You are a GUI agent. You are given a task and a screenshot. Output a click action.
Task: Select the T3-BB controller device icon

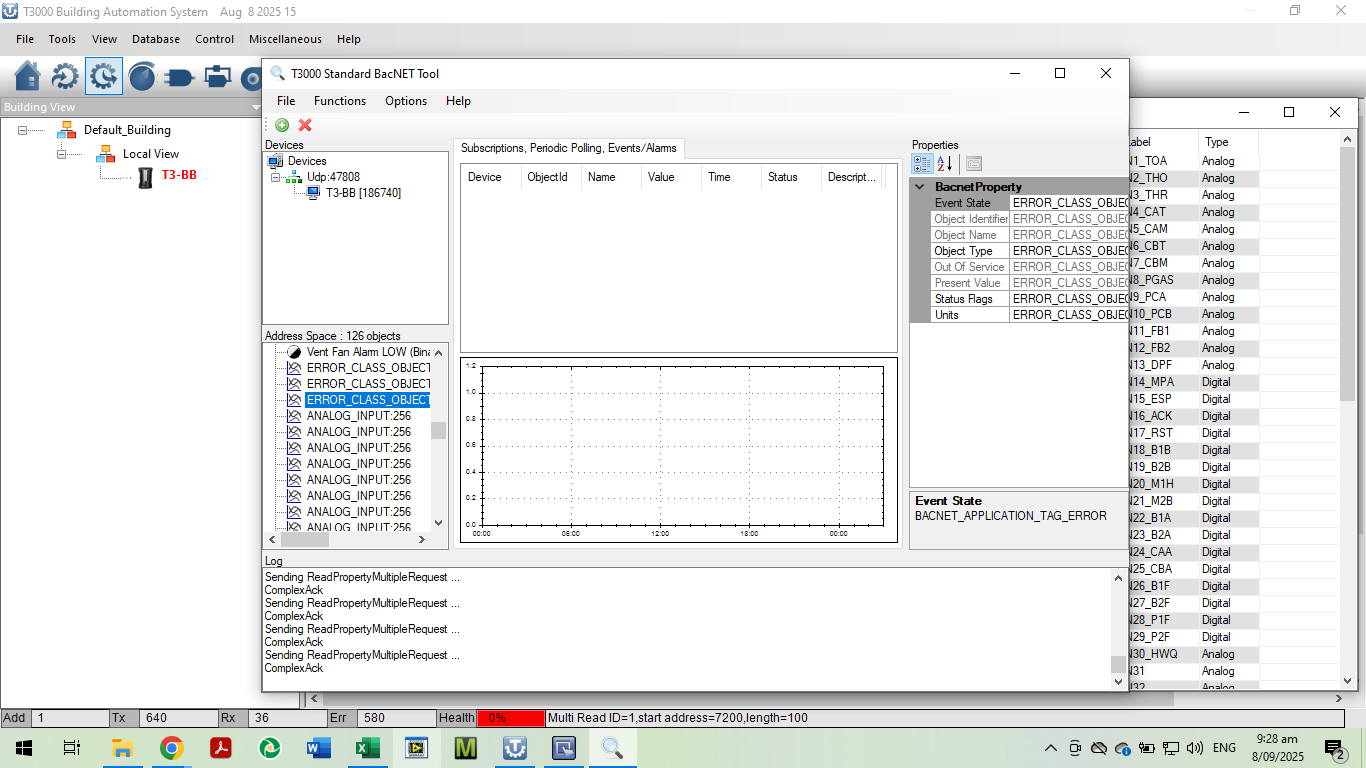pyautogui.click(x=146, y=176)
